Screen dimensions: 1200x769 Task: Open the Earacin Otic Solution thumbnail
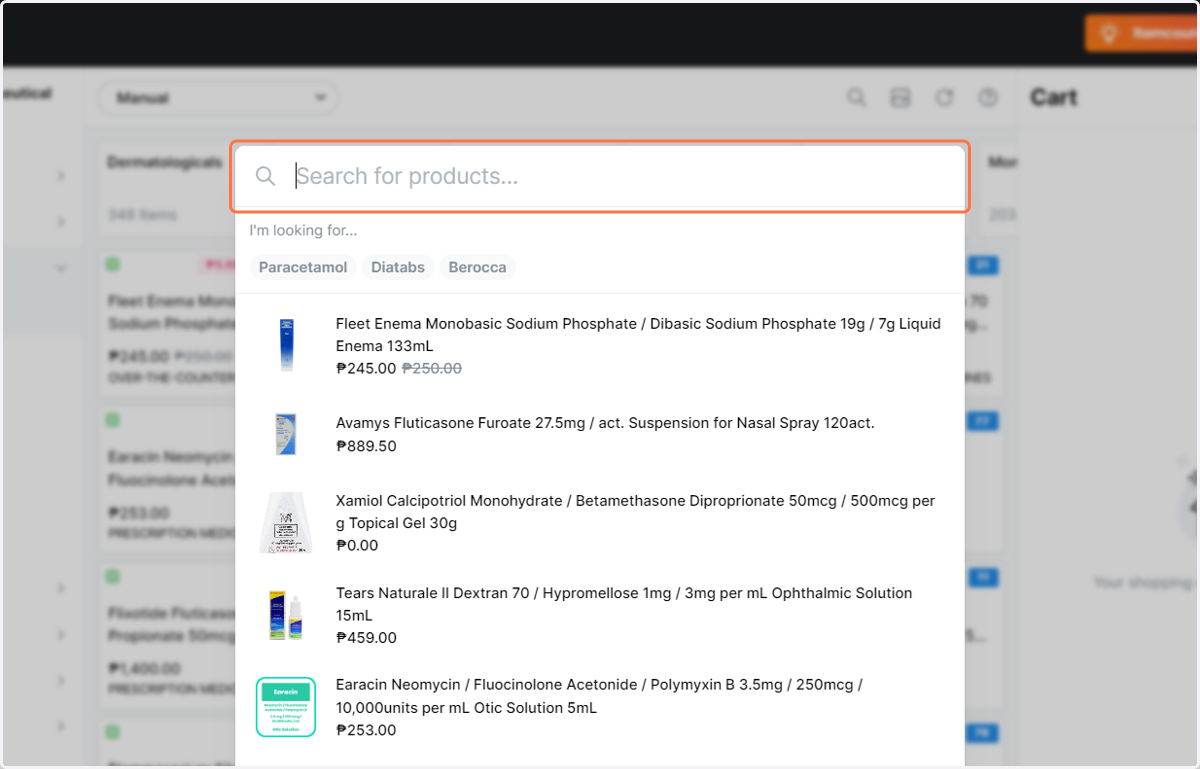click(286, 707)
